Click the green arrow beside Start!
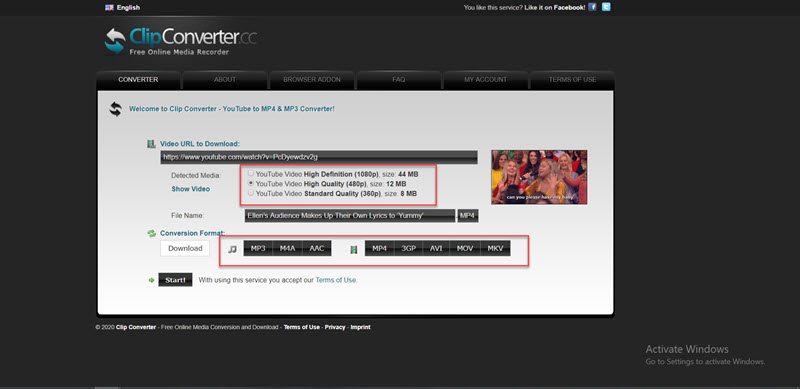 (x=151, y=280)
